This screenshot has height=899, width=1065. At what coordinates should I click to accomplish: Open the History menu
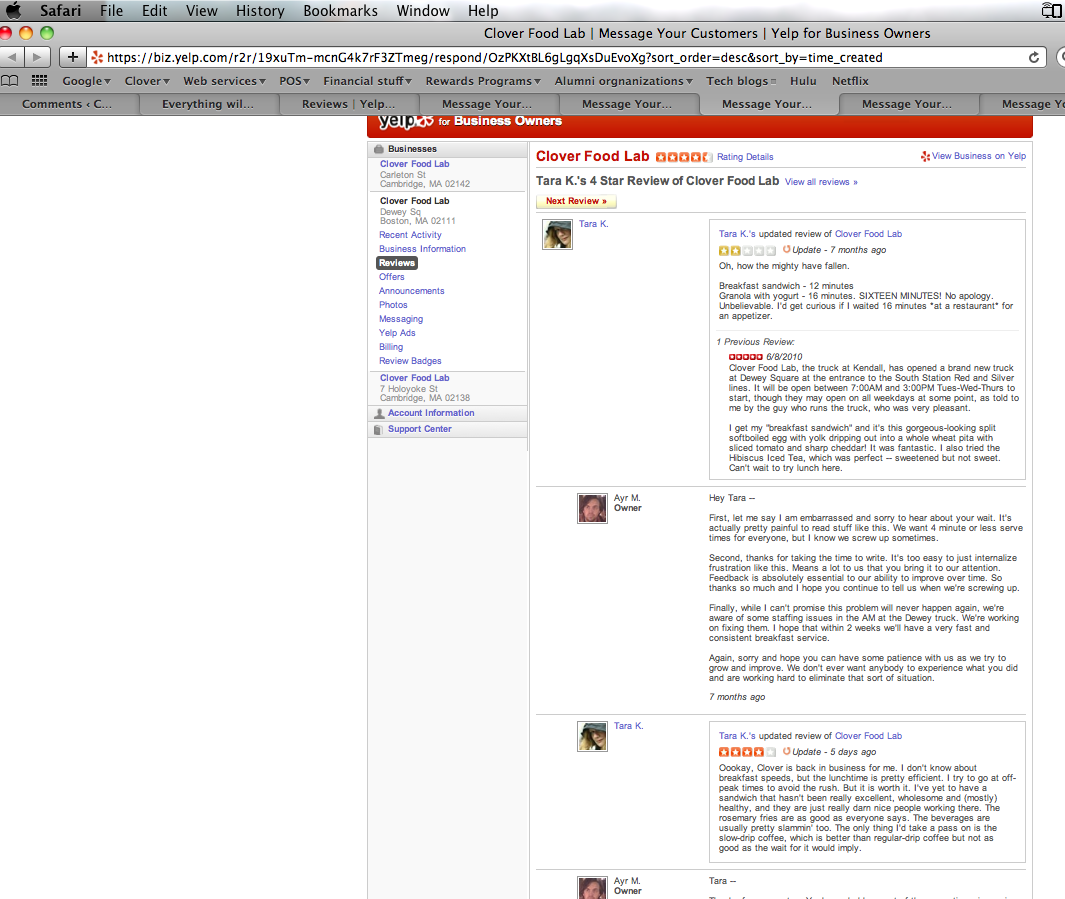click(260, 11)
